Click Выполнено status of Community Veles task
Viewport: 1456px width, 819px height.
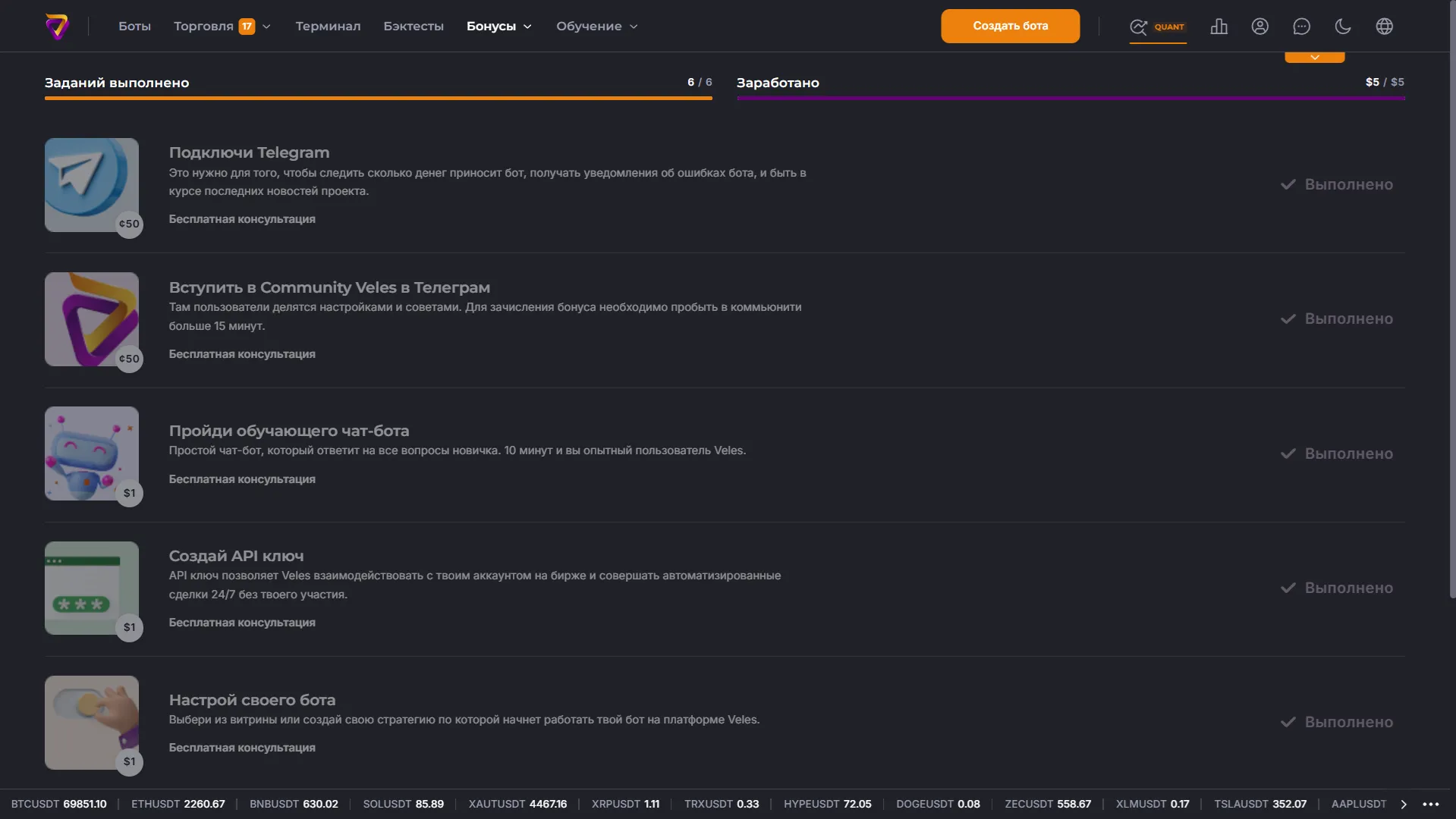(x=1337, y=318)
